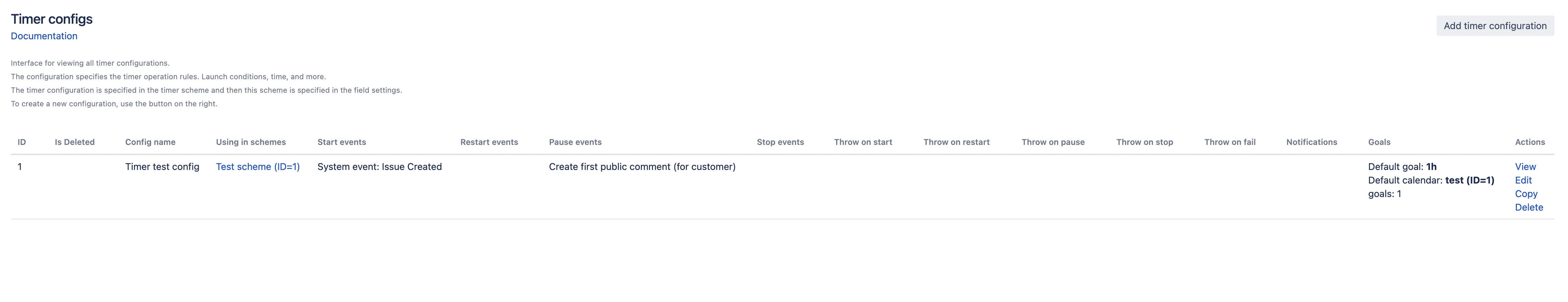Image resolution: width=1568 pixels, height=302 pixels.
Task: Copy the Timer test config
Action: click(1525, 194)
